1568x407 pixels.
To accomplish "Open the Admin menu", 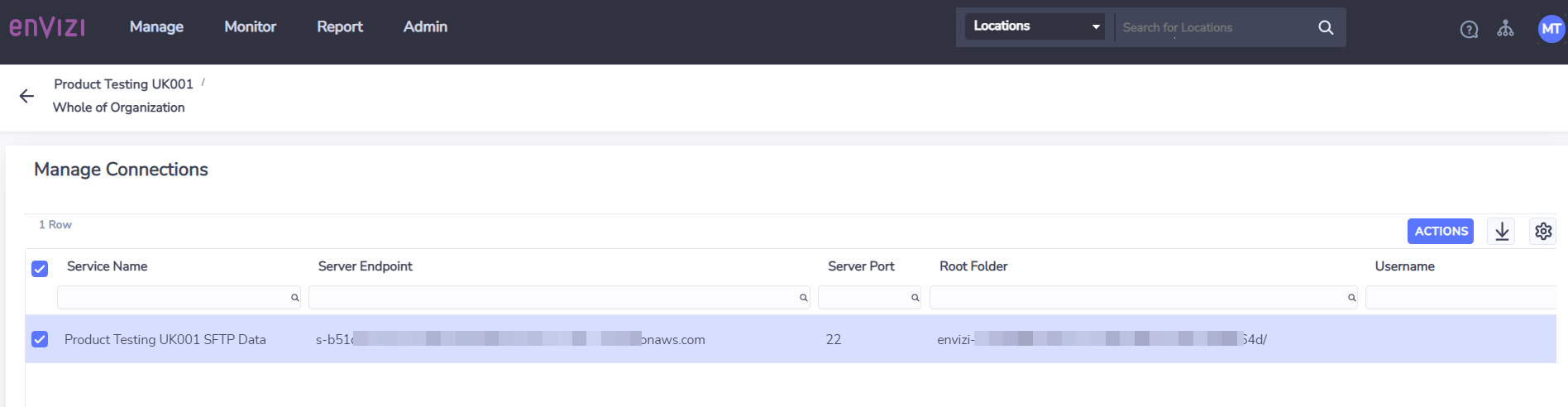I will point(425,27).
